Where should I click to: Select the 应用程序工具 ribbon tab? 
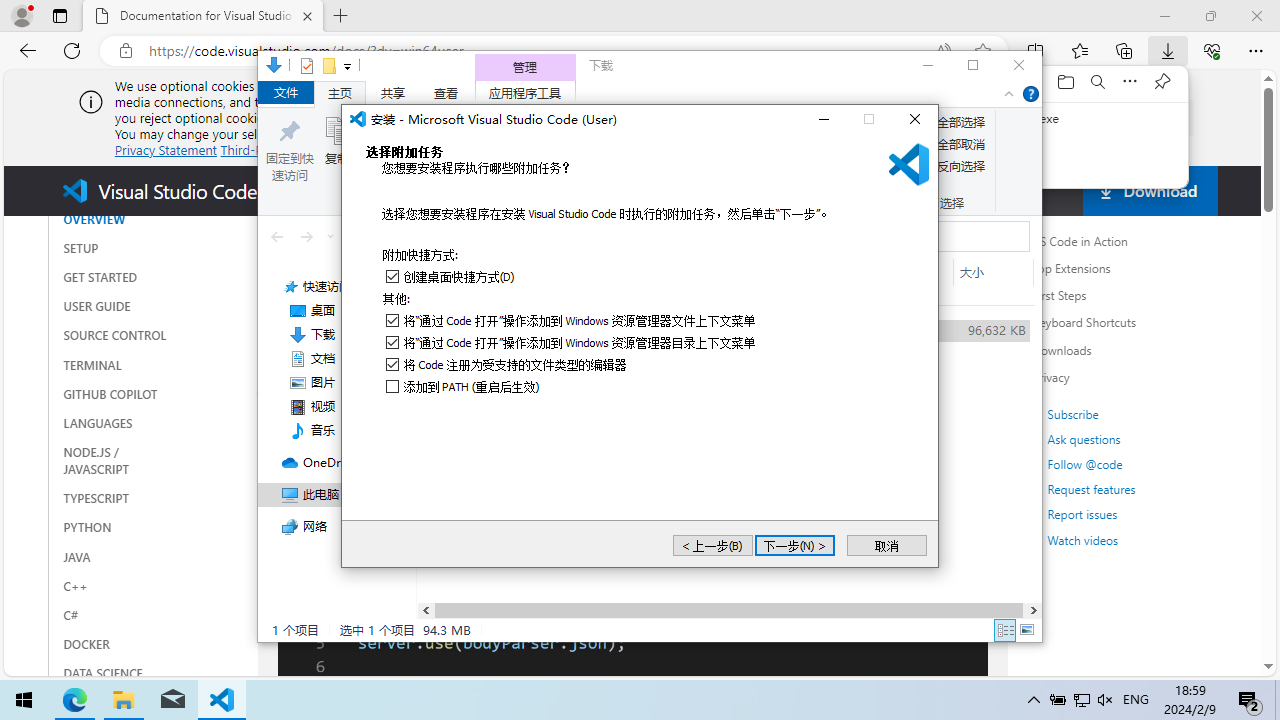coord(525,93)
